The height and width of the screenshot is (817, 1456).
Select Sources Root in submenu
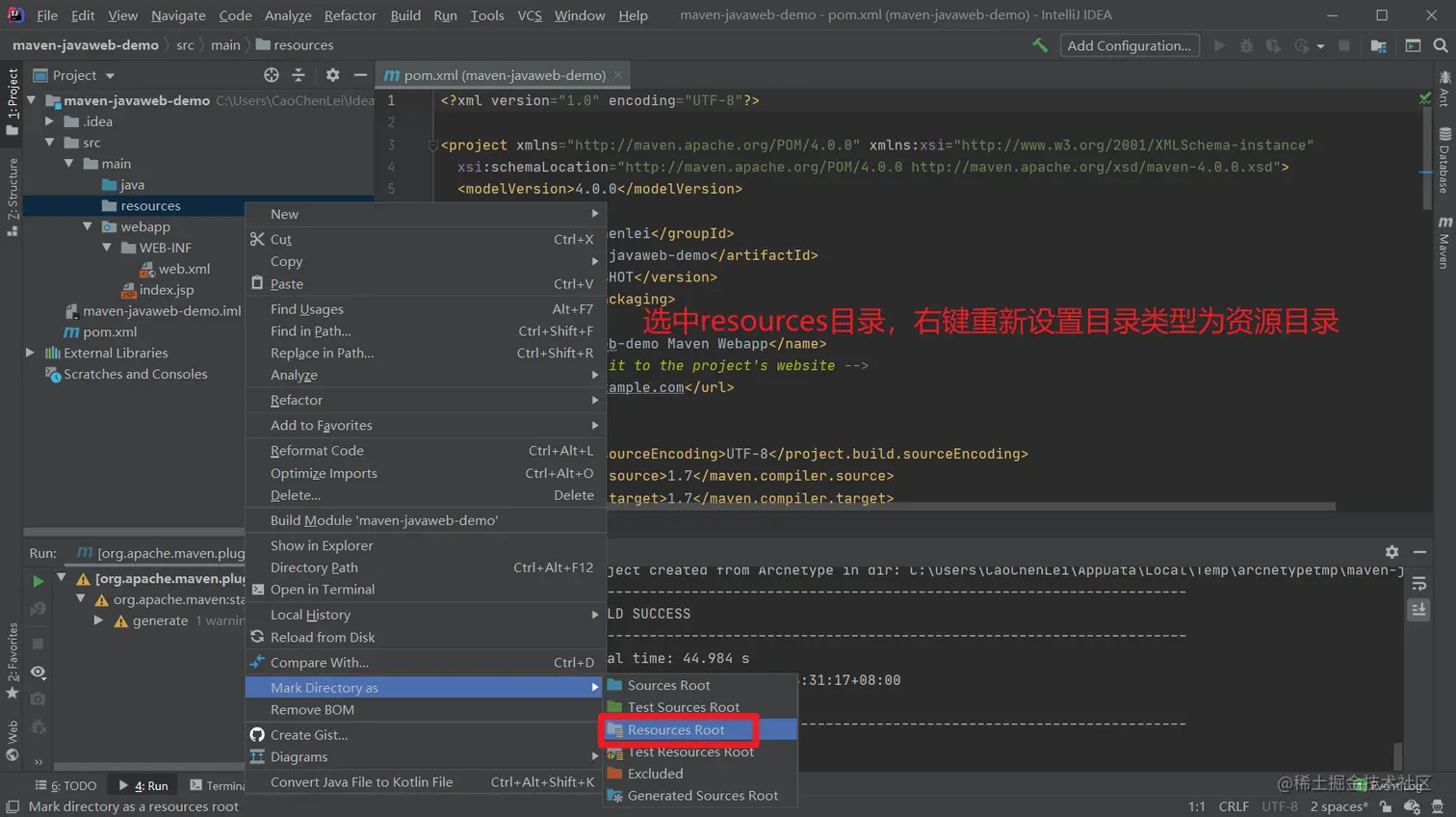[x=700, y=685]
